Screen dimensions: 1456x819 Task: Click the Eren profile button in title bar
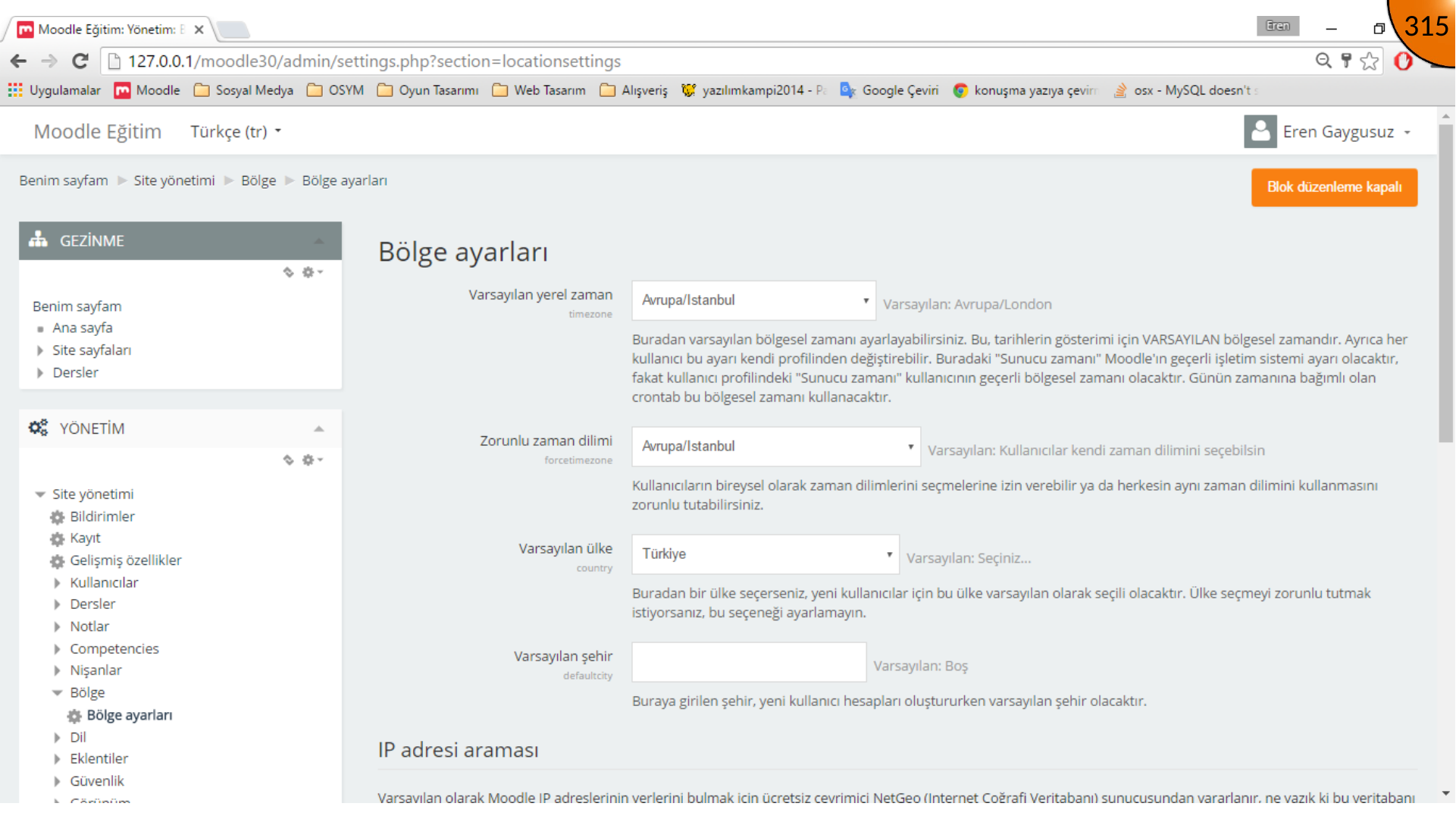coord(1278,26)
